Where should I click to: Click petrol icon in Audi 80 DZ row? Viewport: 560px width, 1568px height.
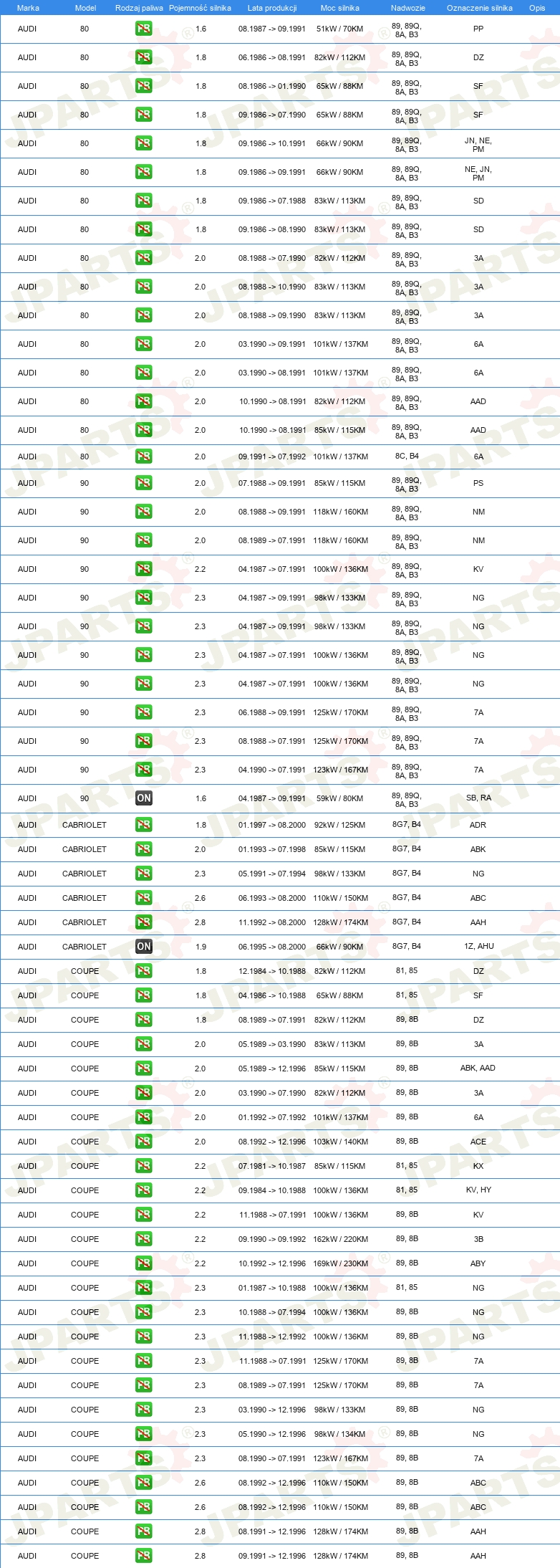(144, 57)
